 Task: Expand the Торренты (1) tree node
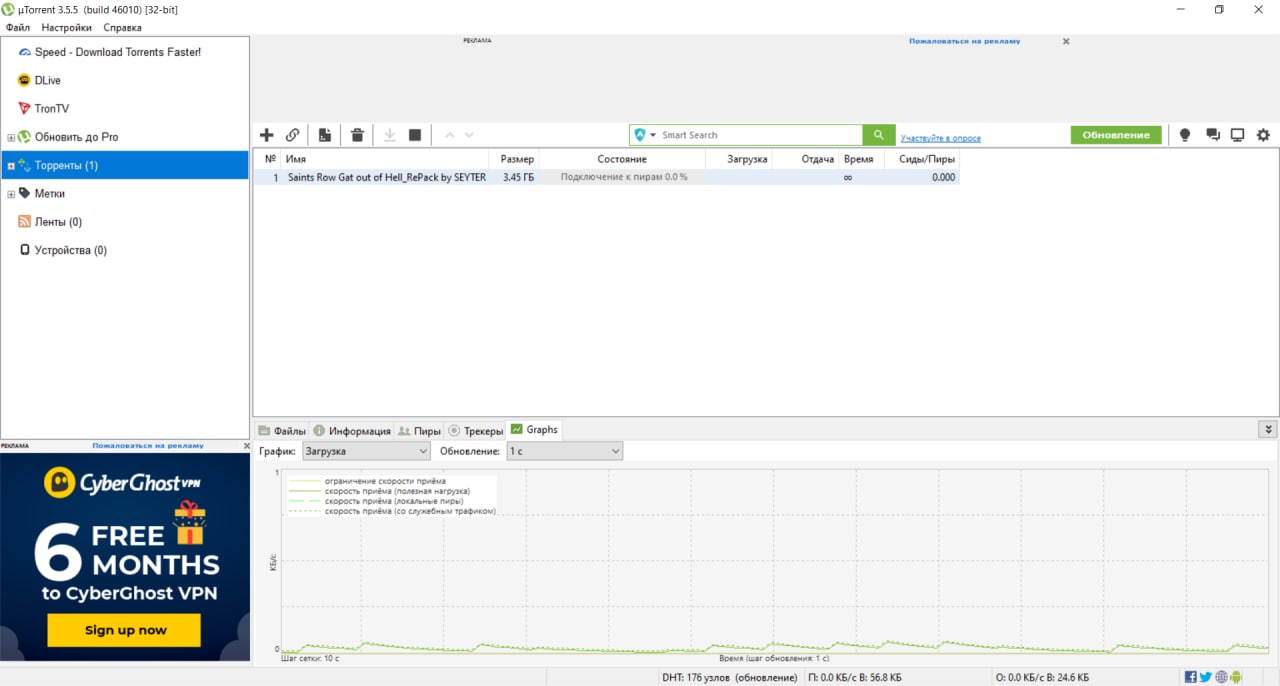click(11, 165)
